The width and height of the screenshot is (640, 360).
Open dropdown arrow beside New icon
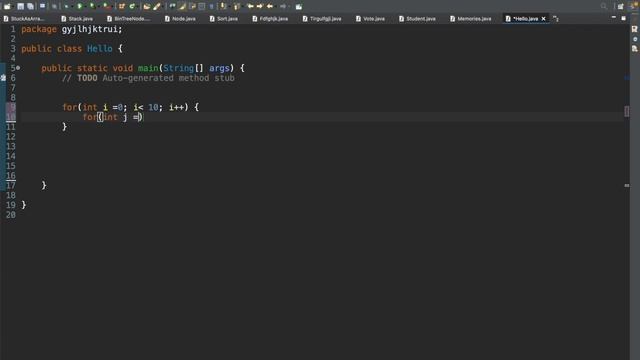12,7
